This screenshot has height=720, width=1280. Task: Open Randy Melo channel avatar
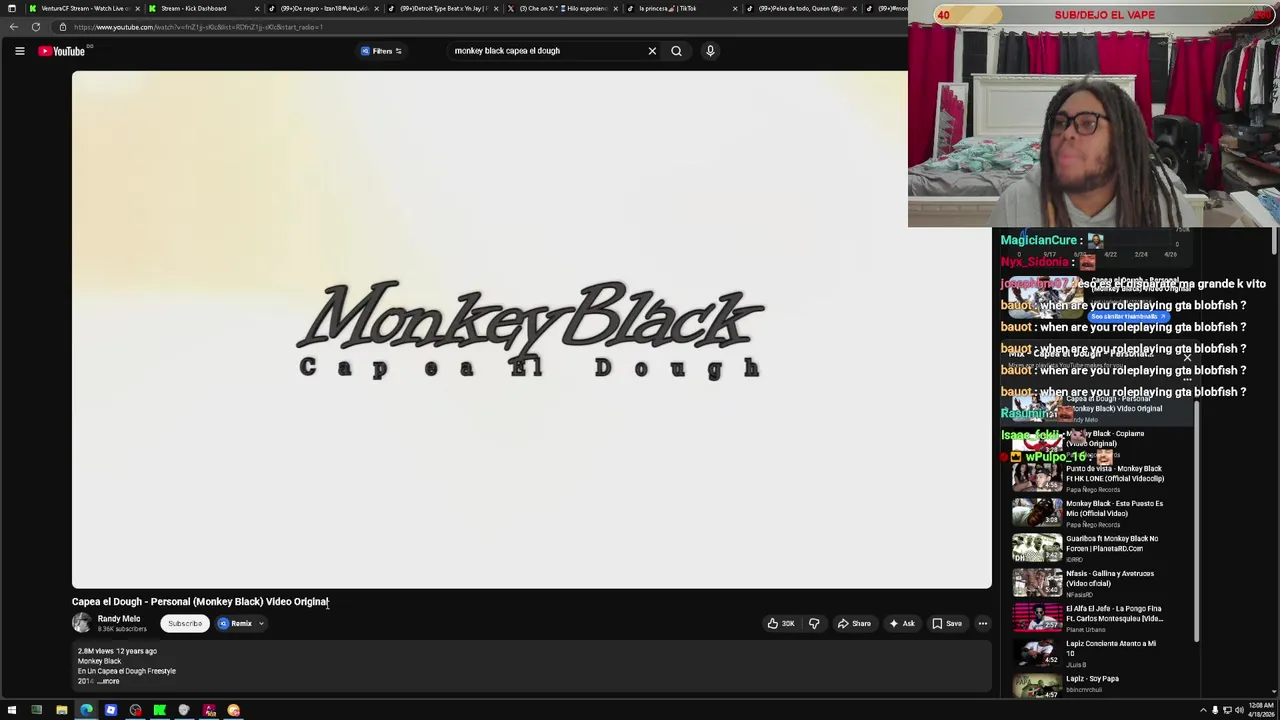pos(81,623)
